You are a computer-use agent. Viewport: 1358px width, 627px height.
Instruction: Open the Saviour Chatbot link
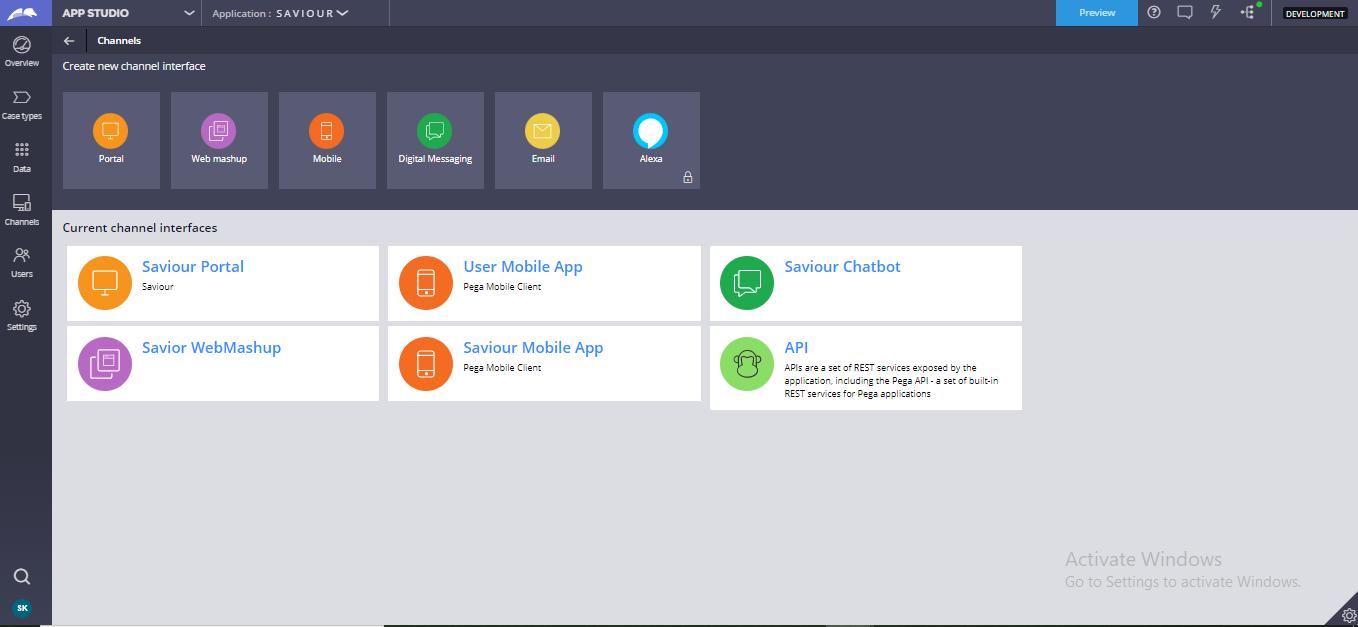[x=842, y=267]
